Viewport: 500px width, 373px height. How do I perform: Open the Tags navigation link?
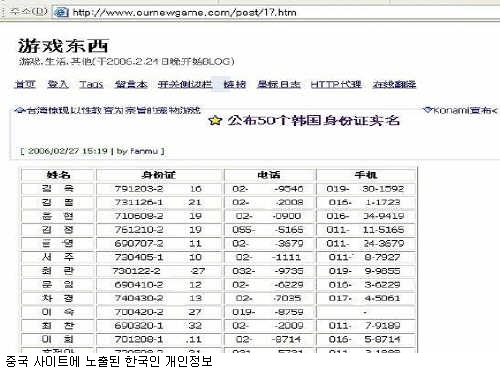pos(91,84)
